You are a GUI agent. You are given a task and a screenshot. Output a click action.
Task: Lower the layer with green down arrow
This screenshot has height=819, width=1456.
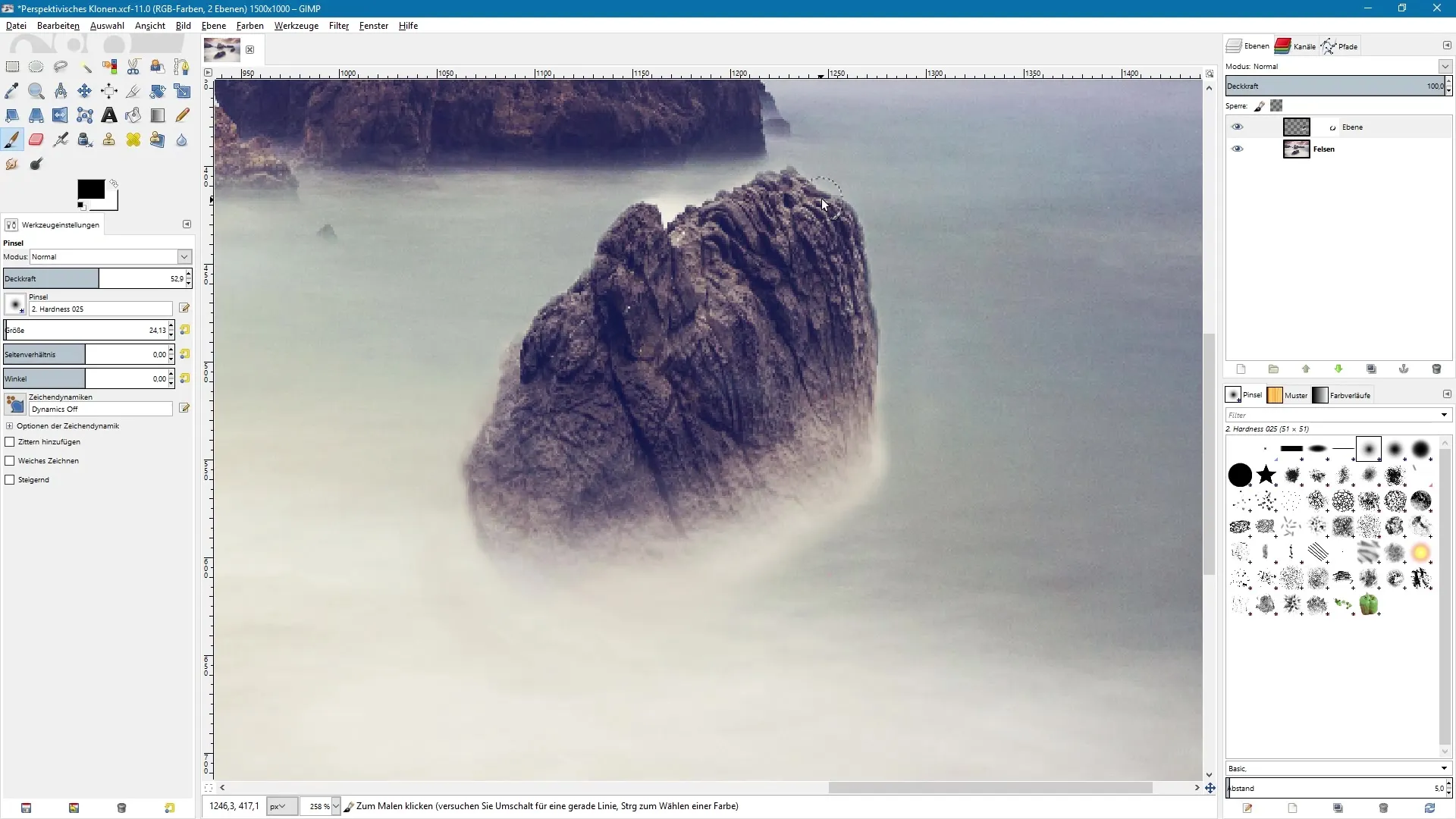pyautogui.click(x=1338, y=369)
